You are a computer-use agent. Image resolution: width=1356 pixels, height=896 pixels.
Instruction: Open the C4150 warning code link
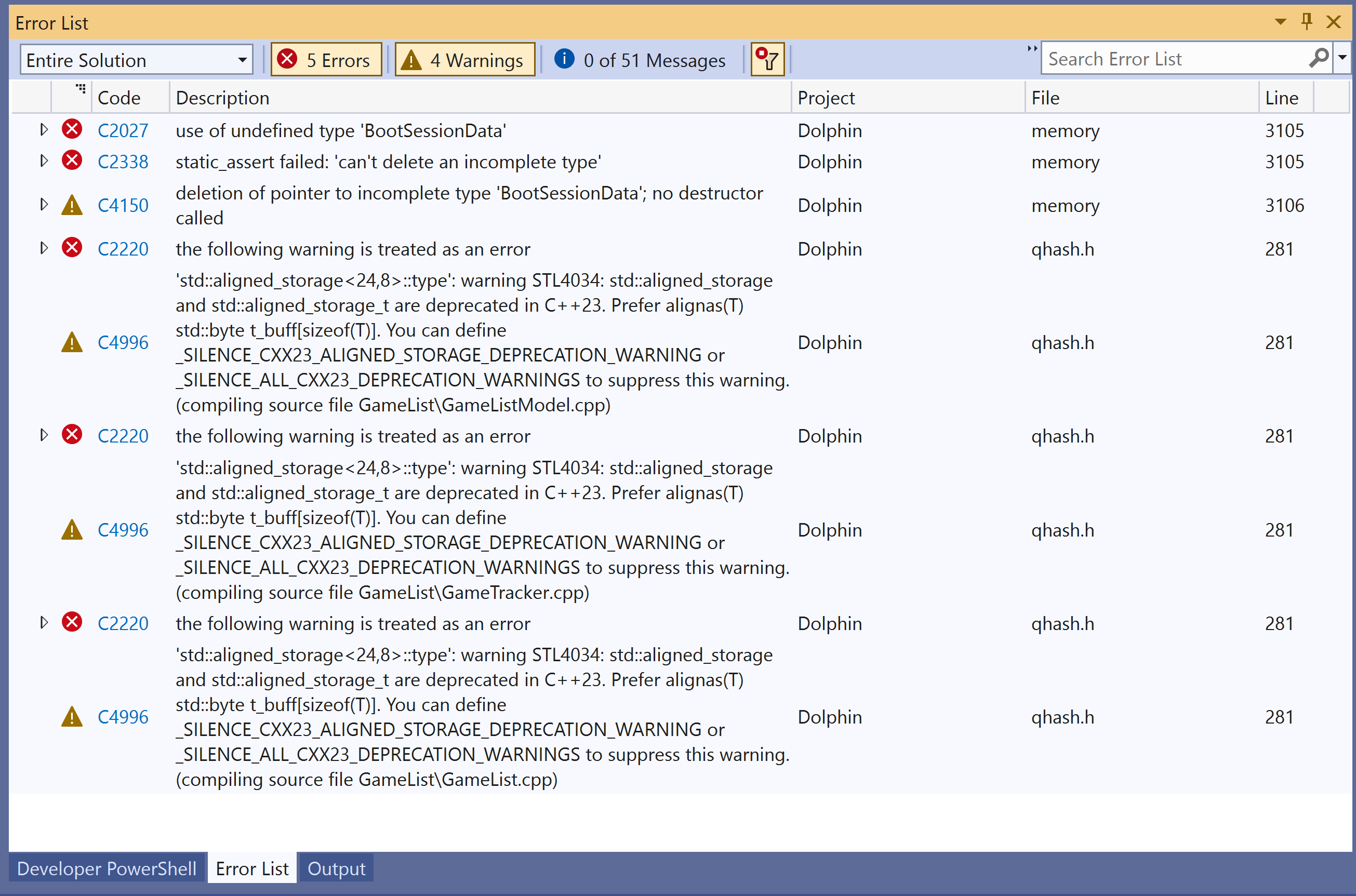click(123, 205)
